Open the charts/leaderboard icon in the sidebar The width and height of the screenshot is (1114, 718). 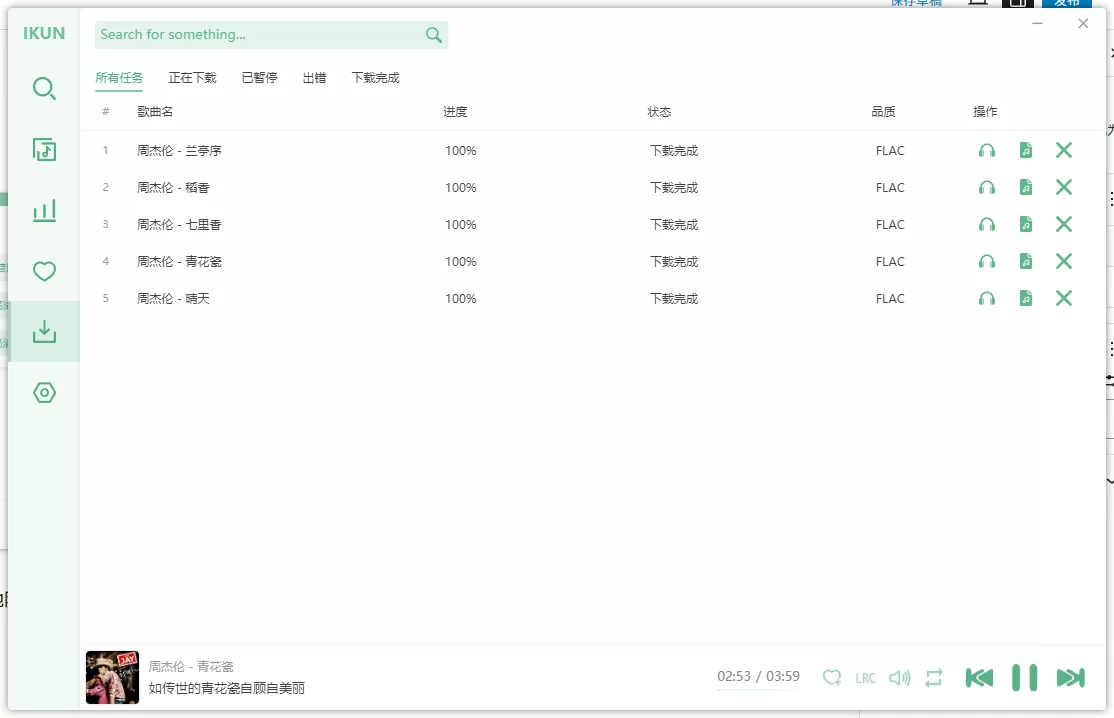pos(44,211)
